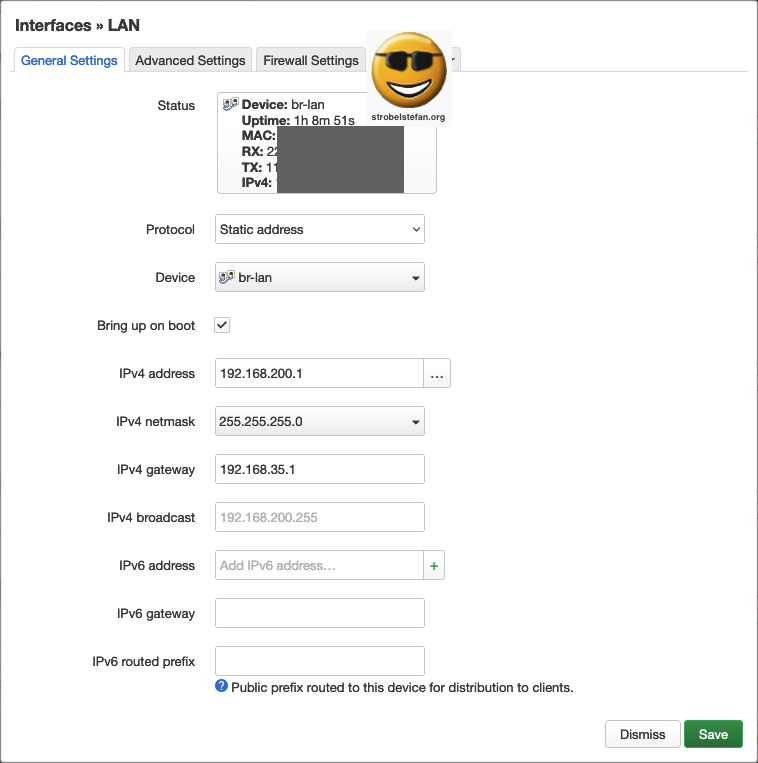
Task: Open the Firewall Settings tab
Action: pyautogui.click(x=311, y=60)
